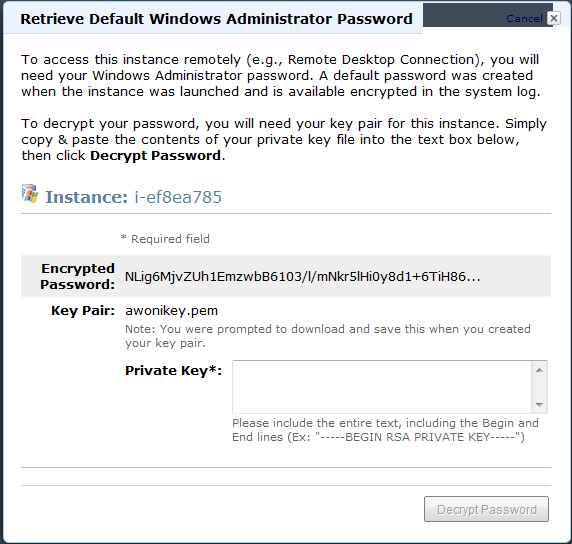Click the Instance heading text

click(x=86, y=197)
